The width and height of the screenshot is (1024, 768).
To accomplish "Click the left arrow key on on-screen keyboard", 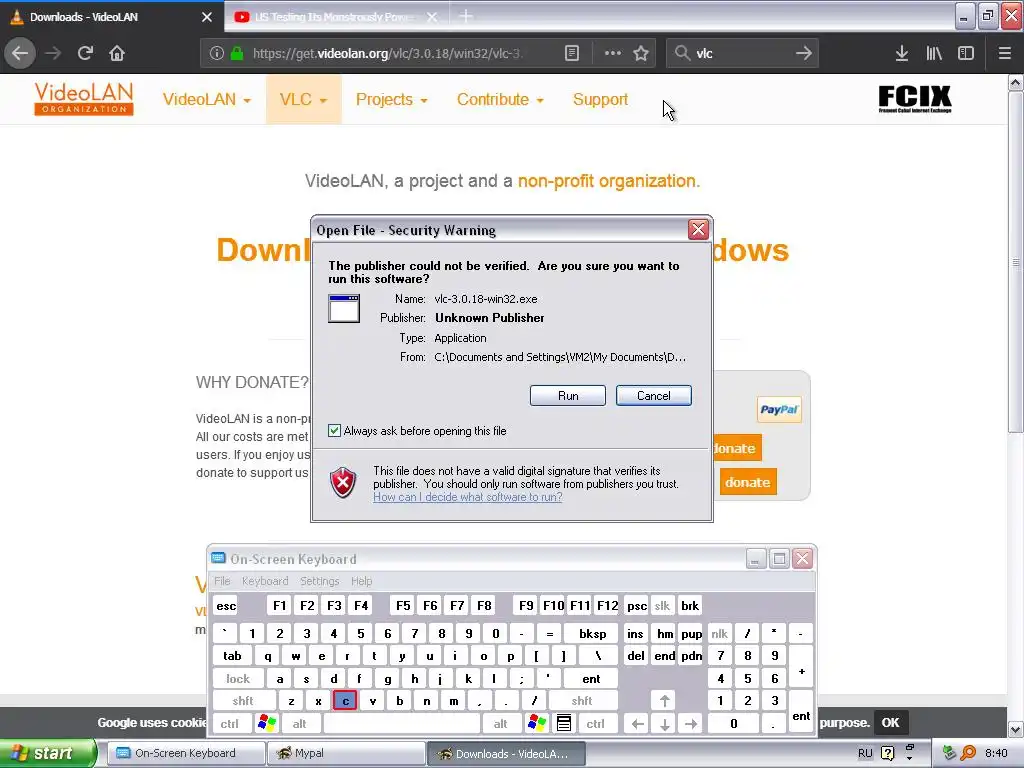I will pos(637,724).
